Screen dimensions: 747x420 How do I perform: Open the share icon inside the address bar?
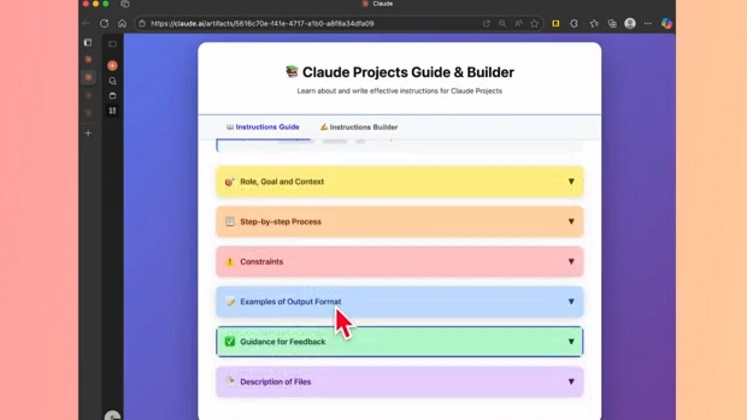coord(486,23)
